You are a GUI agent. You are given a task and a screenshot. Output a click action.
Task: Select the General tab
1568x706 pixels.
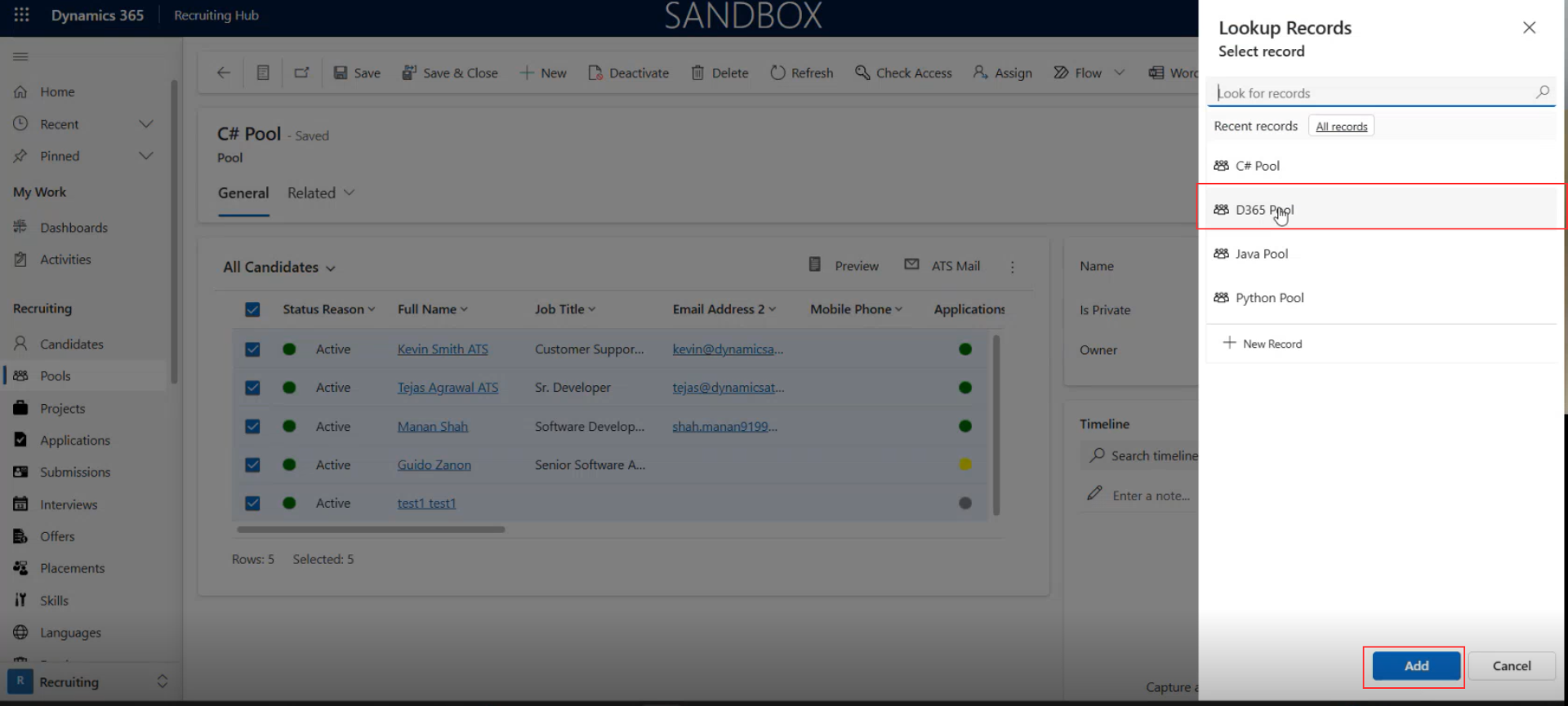243,193
